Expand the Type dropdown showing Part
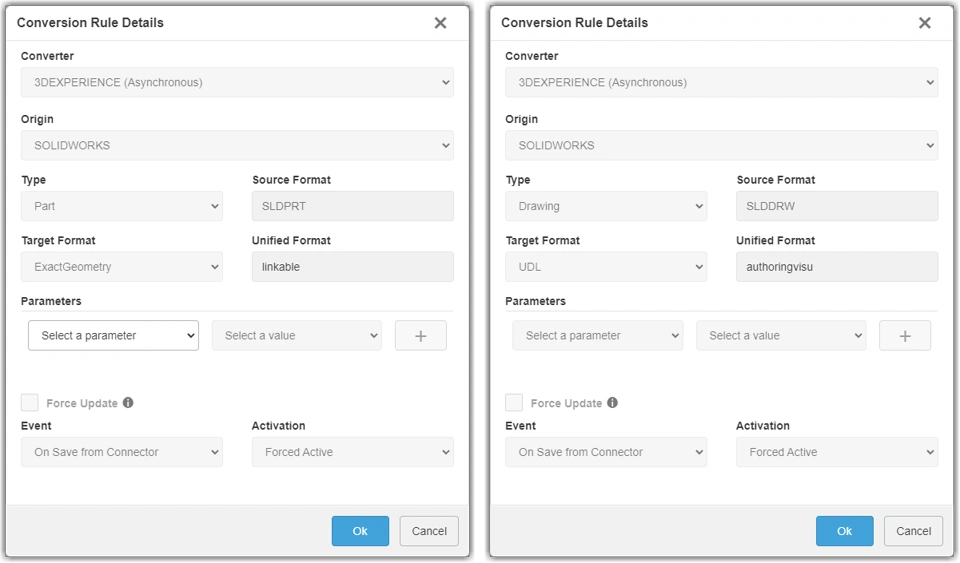 coord(121,206)
